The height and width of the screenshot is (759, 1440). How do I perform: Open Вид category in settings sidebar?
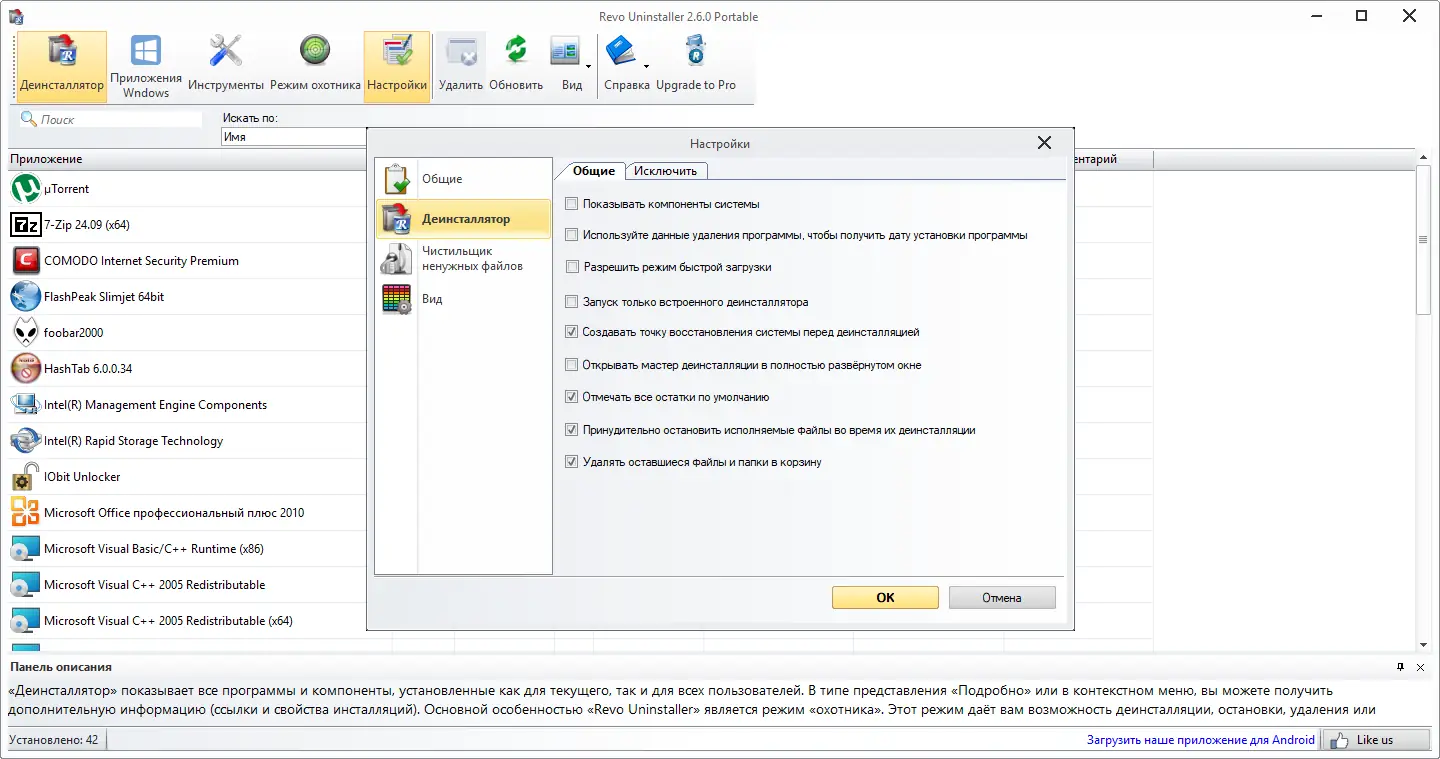point(463,298)
